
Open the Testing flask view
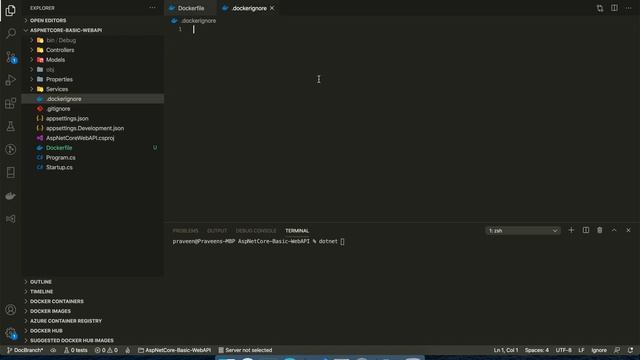(11, 127)
